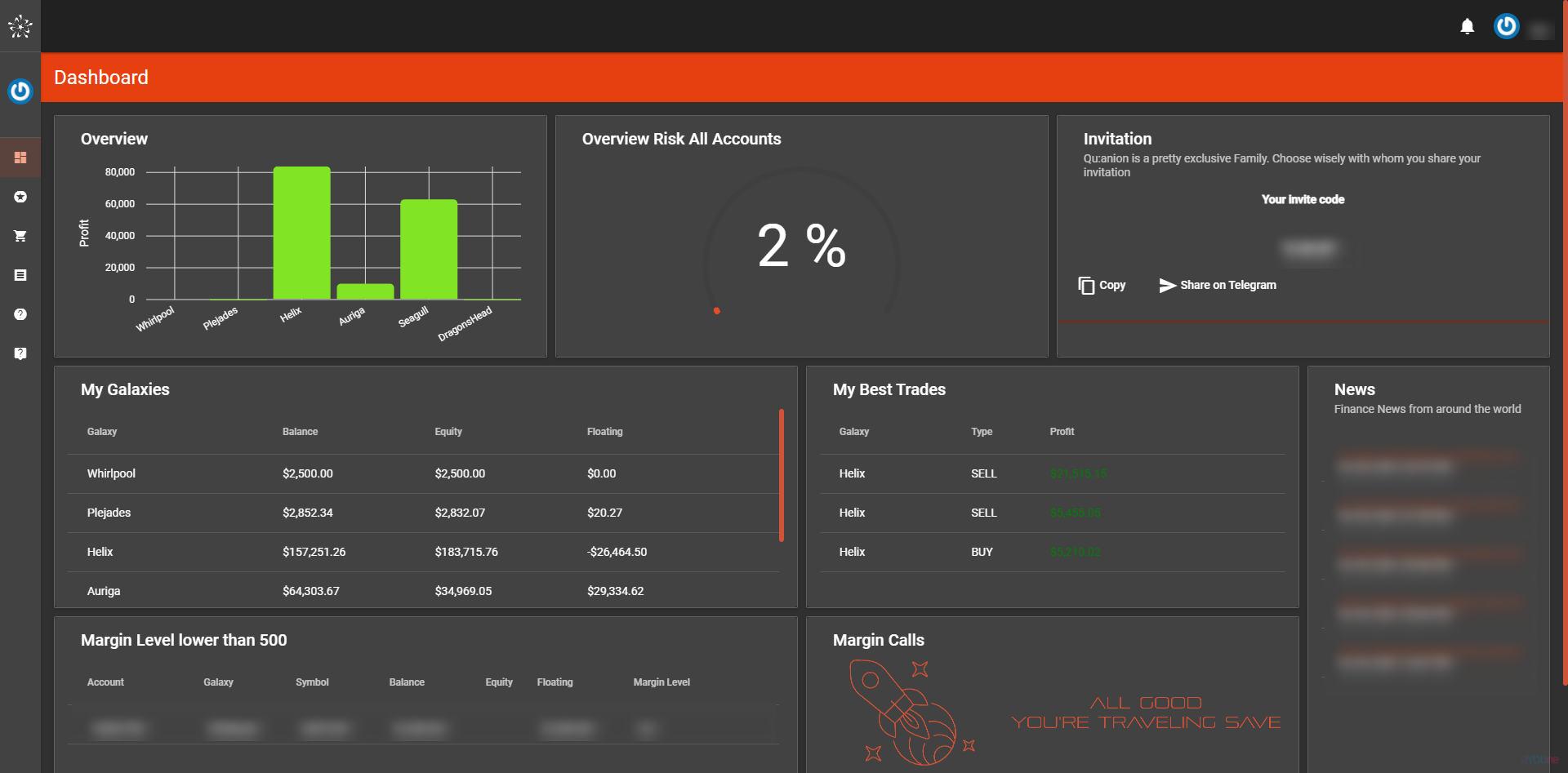Open the support chat question icon

click(x=20, y=353)
